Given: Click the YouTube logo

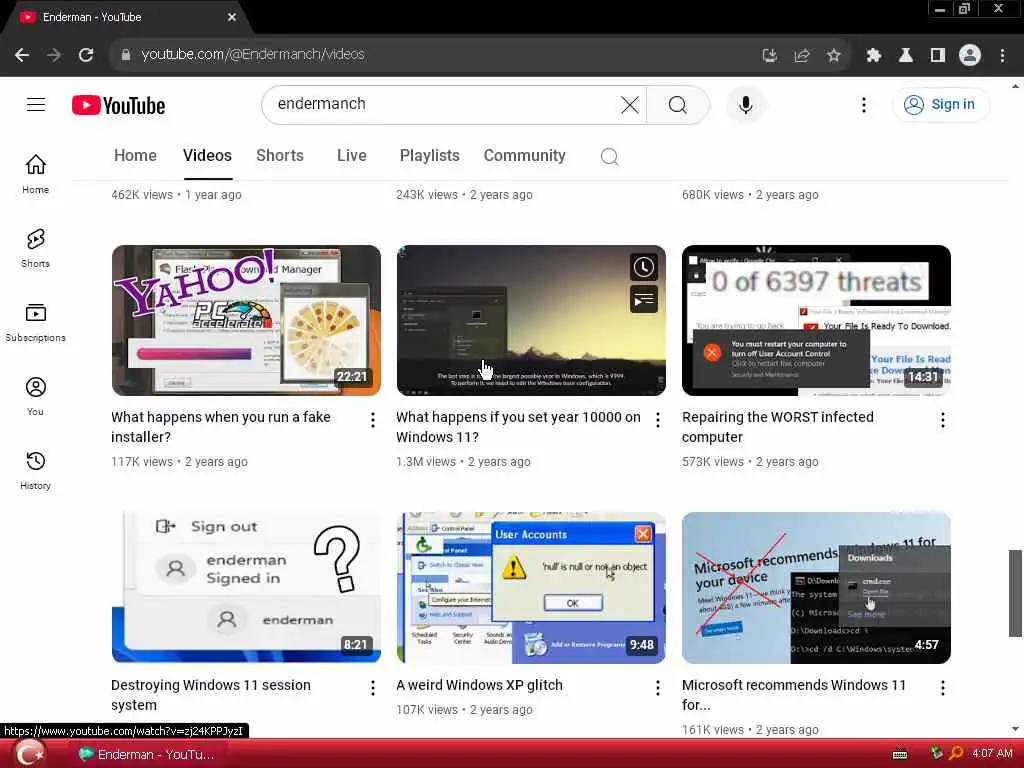Looking at the screenshot, I should [x=119, y=105].
